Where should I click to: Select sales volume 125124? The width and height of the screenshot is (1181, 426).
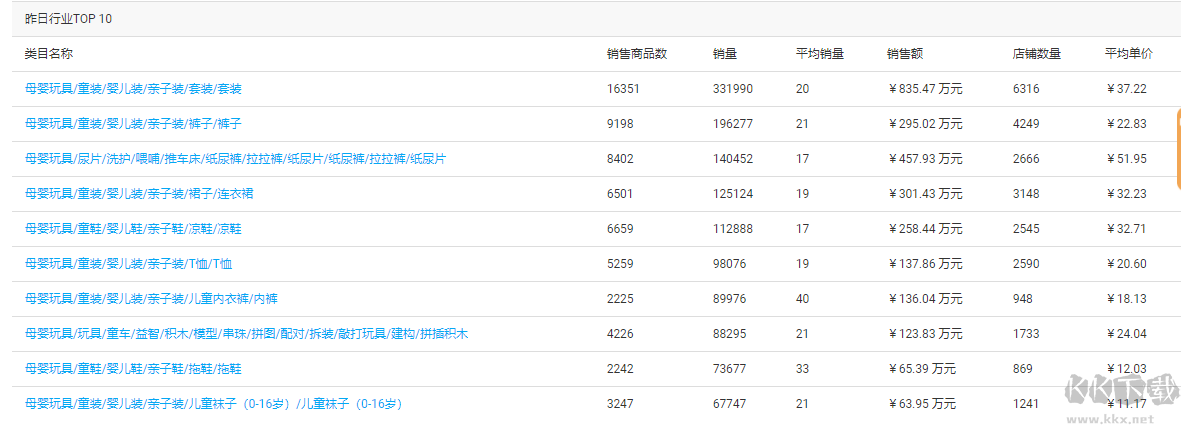point(733,193)
